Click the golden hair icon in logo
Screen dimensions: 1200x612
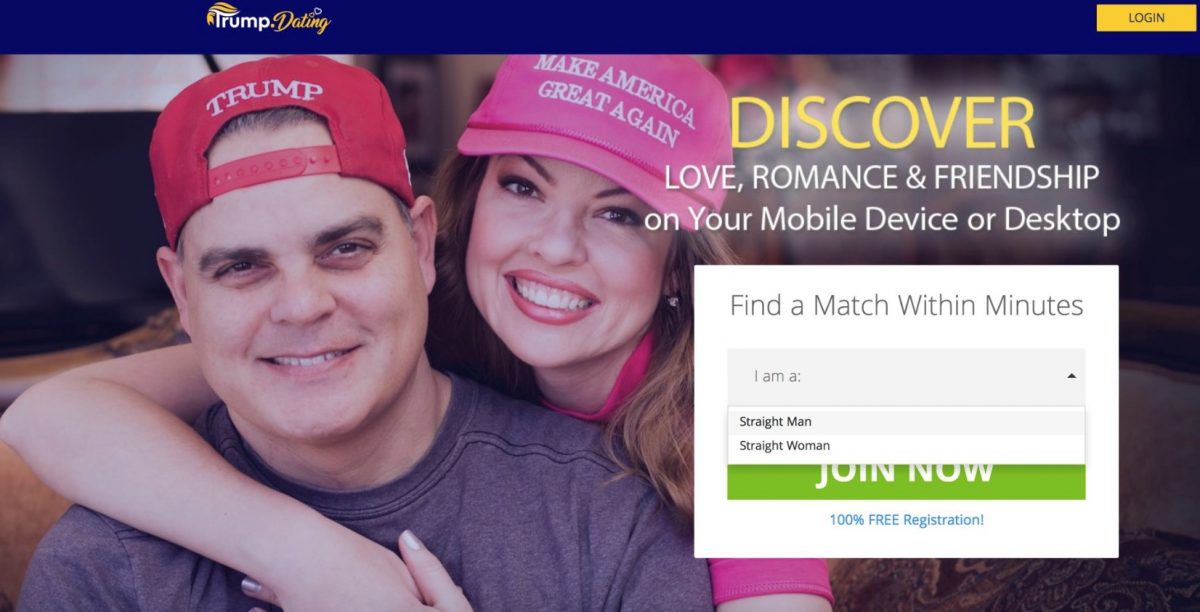pyautogui.click(x=224, y=13)
